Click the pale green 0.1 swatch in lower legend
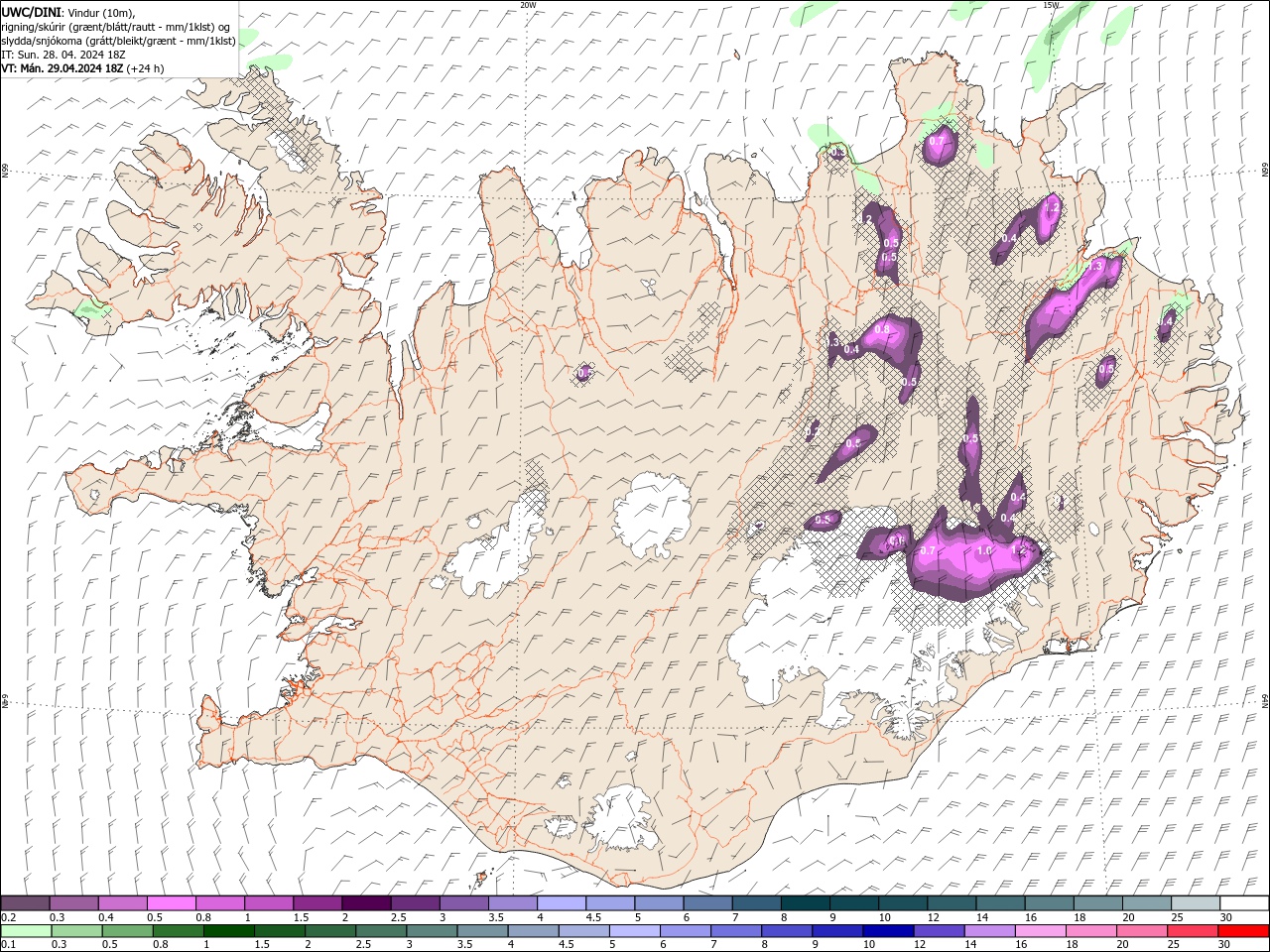Viewport: 1270px width, 952px height. tap(25, 931)
